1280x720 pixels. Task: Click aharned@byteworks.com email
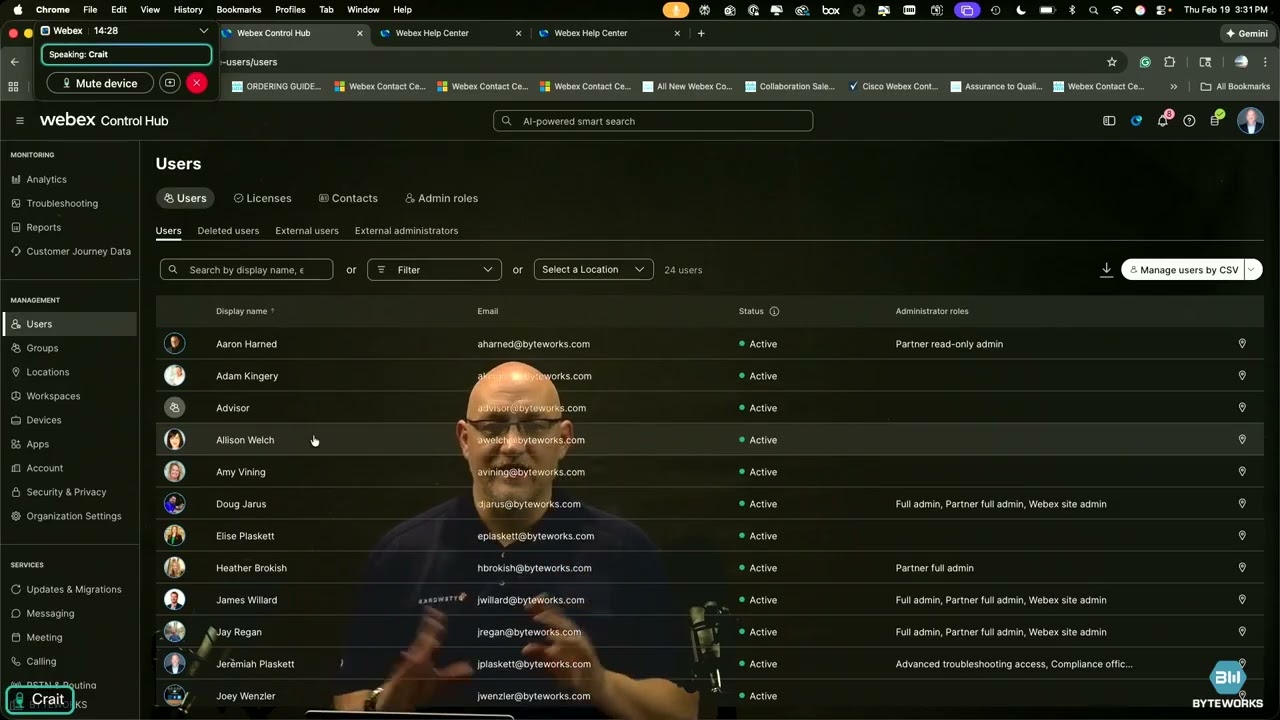point(533,344)
